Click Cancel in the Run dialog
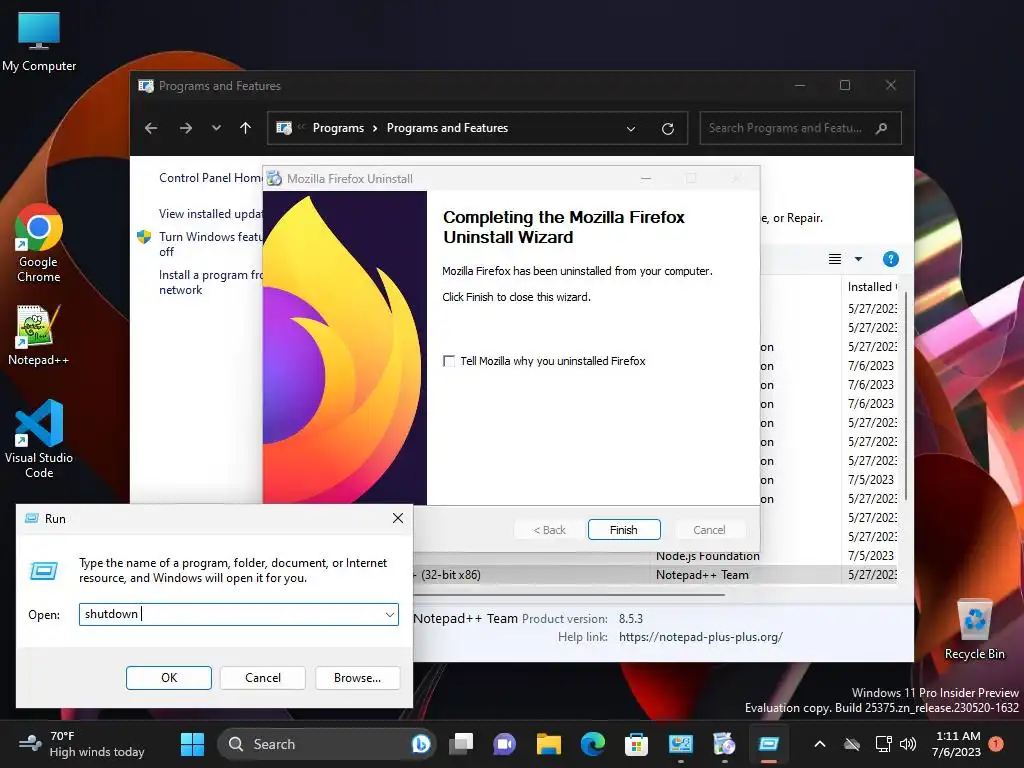Screen dimensions: 1024x768 (263, 678)
